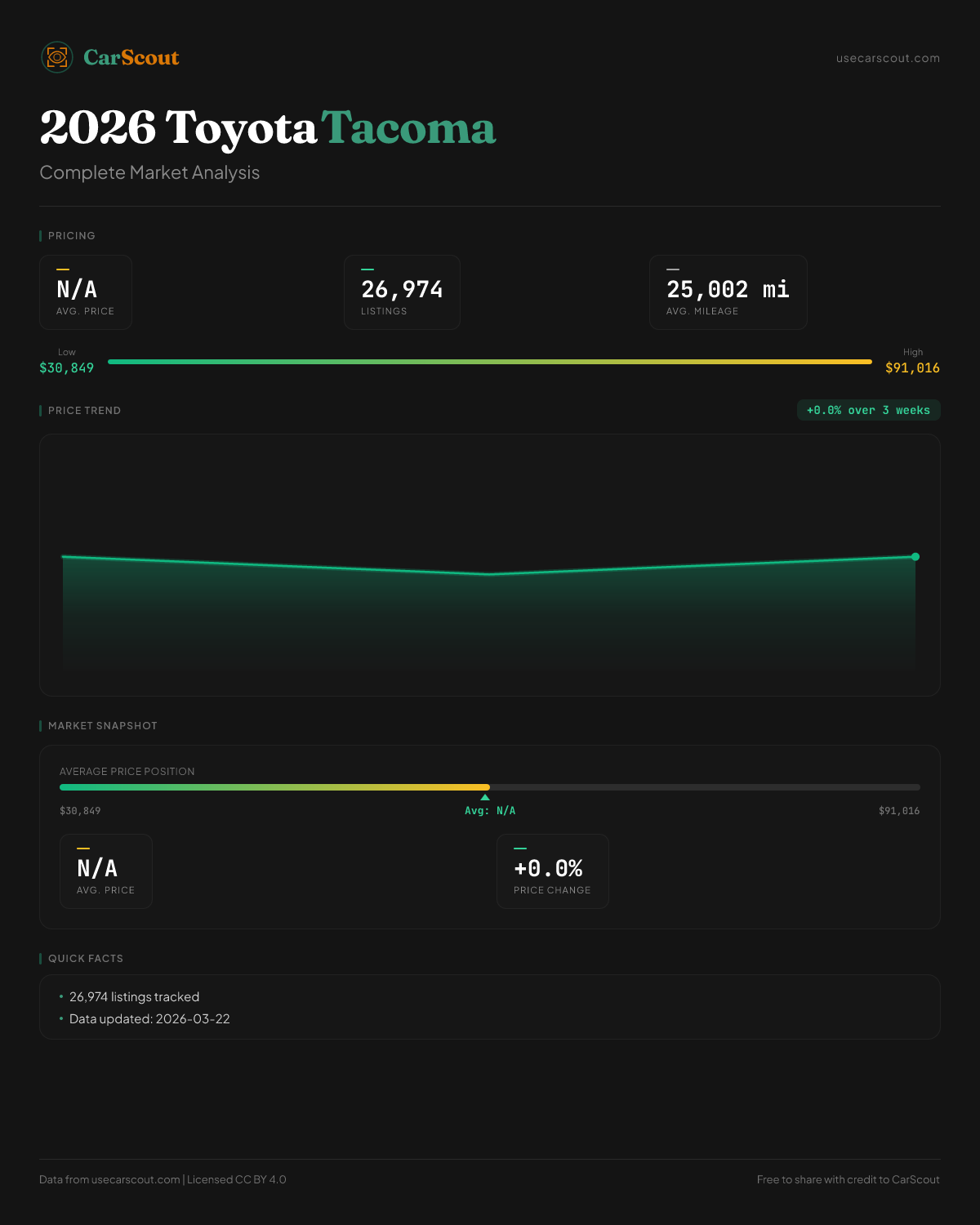980x1225 pixels.
Task: Click the end data point on trend chart
Action: pyautogui.click(x=915, y=557)
